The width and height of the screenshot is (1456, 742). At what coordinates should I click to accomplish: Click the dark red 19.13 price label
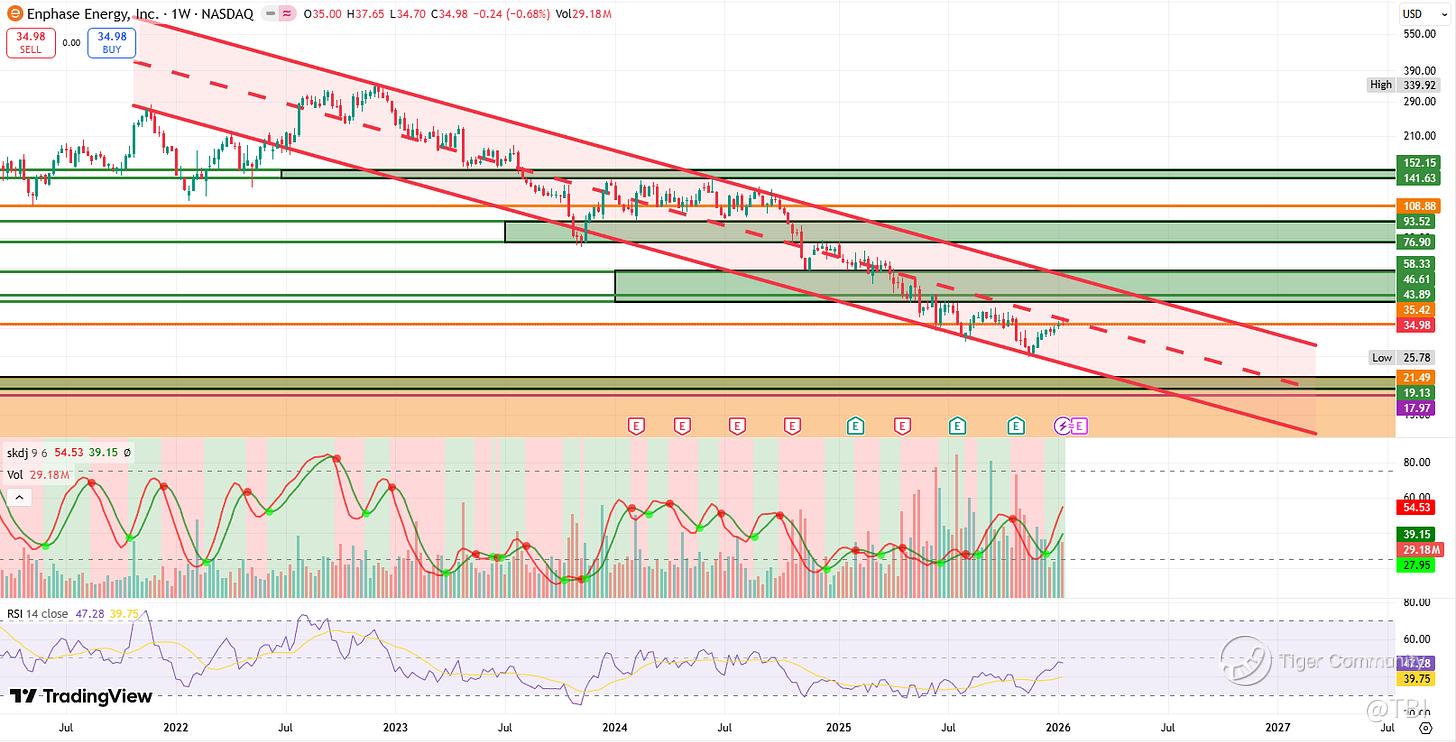tap(1415, 393)
